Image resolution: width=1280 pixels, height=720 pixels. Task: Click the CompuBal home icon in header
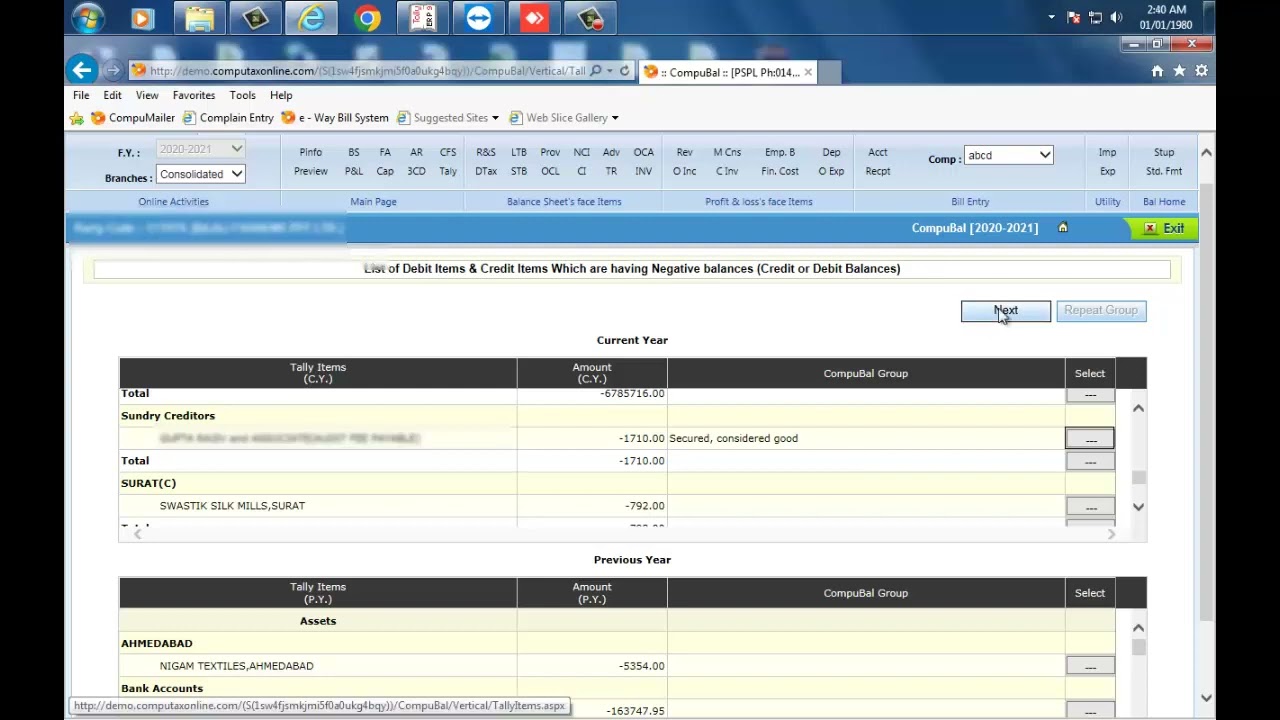click(x=1063, y=227)
